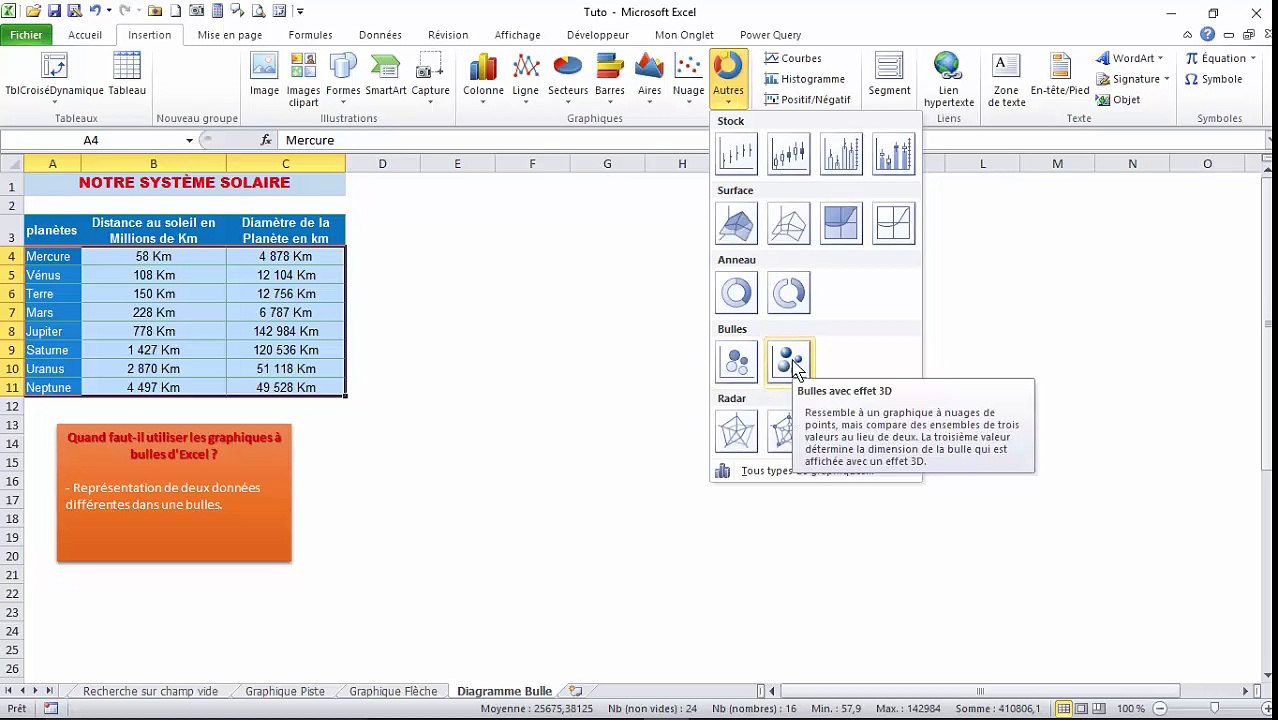The width and height of the screenshot is (1278, 720).
Task: Choose the first radar chart type
Action: click(x=736, y=431)
